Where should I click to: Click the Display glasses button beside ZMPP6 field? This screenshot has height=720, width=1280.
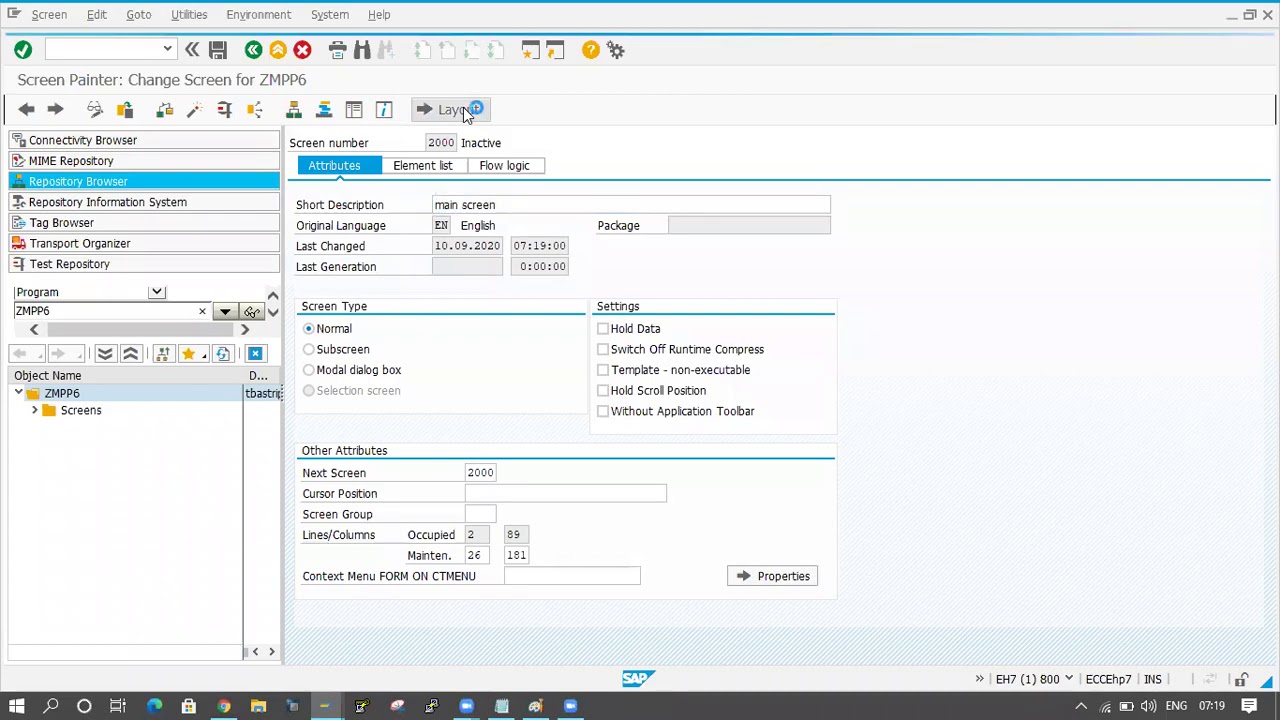(x=252, y=312)
